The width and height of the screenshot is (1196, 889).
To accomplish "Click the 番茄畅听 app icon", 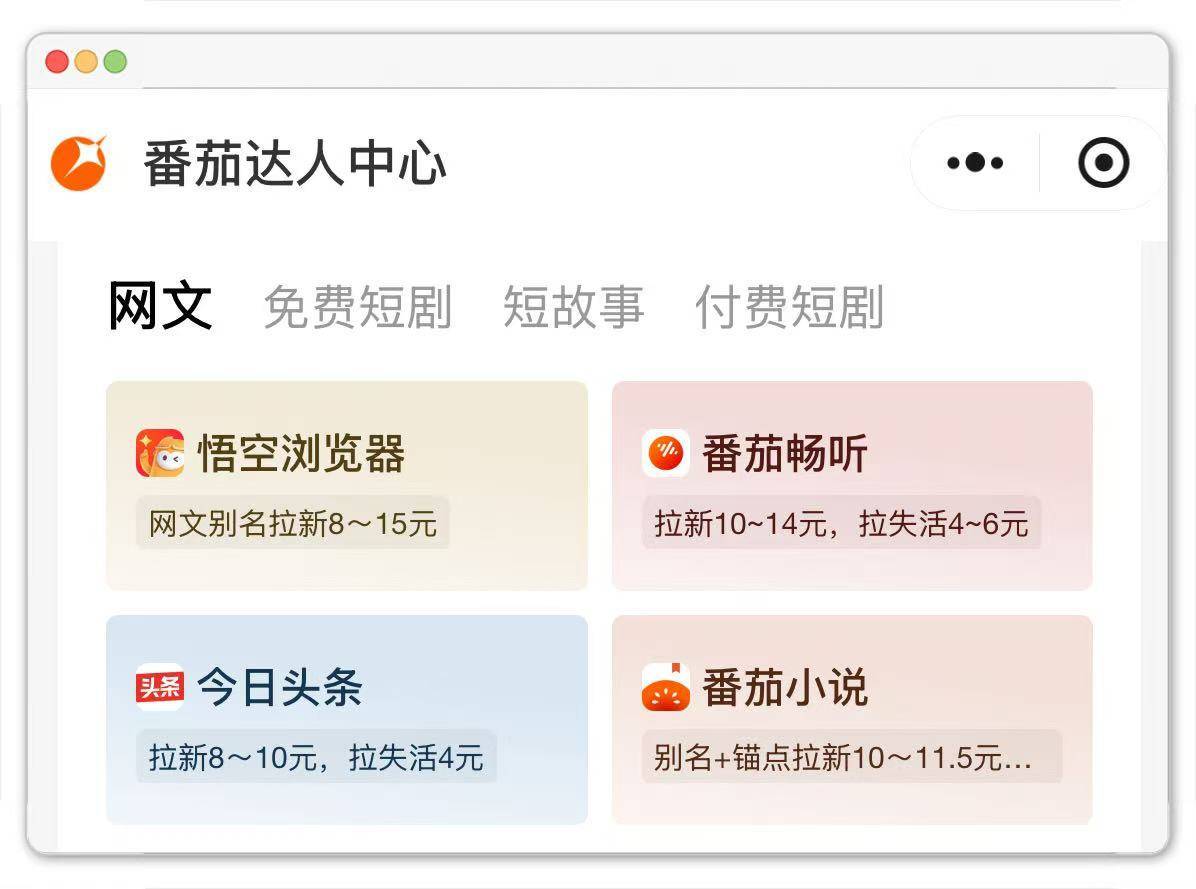I will [666, 453].
